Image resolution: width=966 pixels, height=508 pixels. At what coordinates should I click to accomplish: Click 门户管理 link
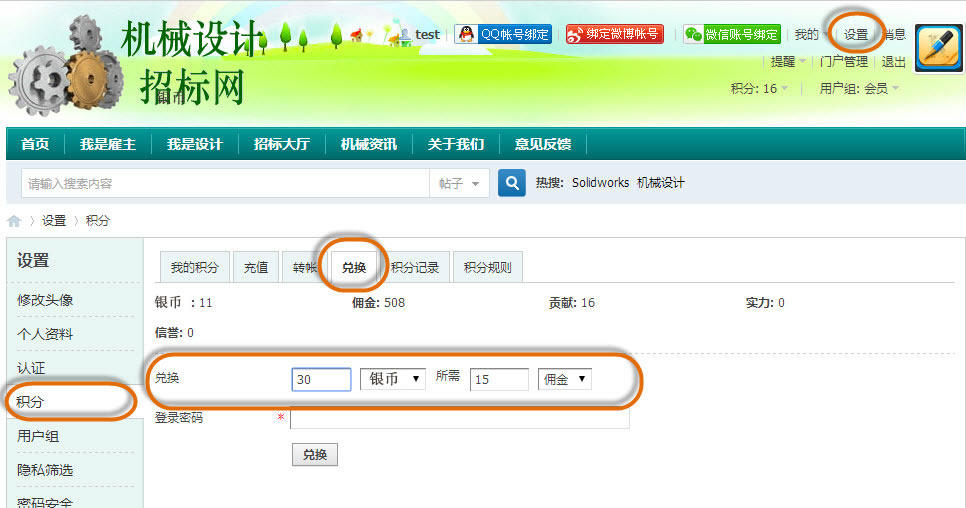click(843, 62)
